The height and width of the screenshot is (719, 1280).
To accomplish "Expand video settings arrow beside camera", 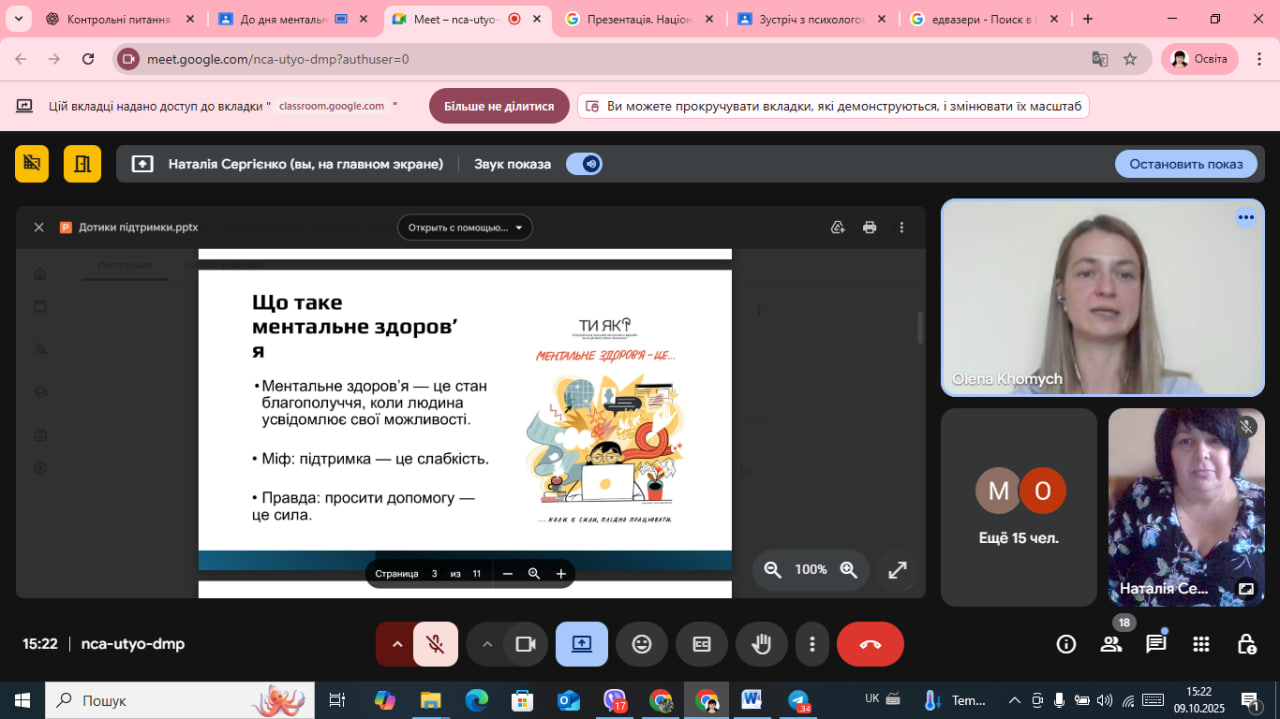I will pos(487,644).
